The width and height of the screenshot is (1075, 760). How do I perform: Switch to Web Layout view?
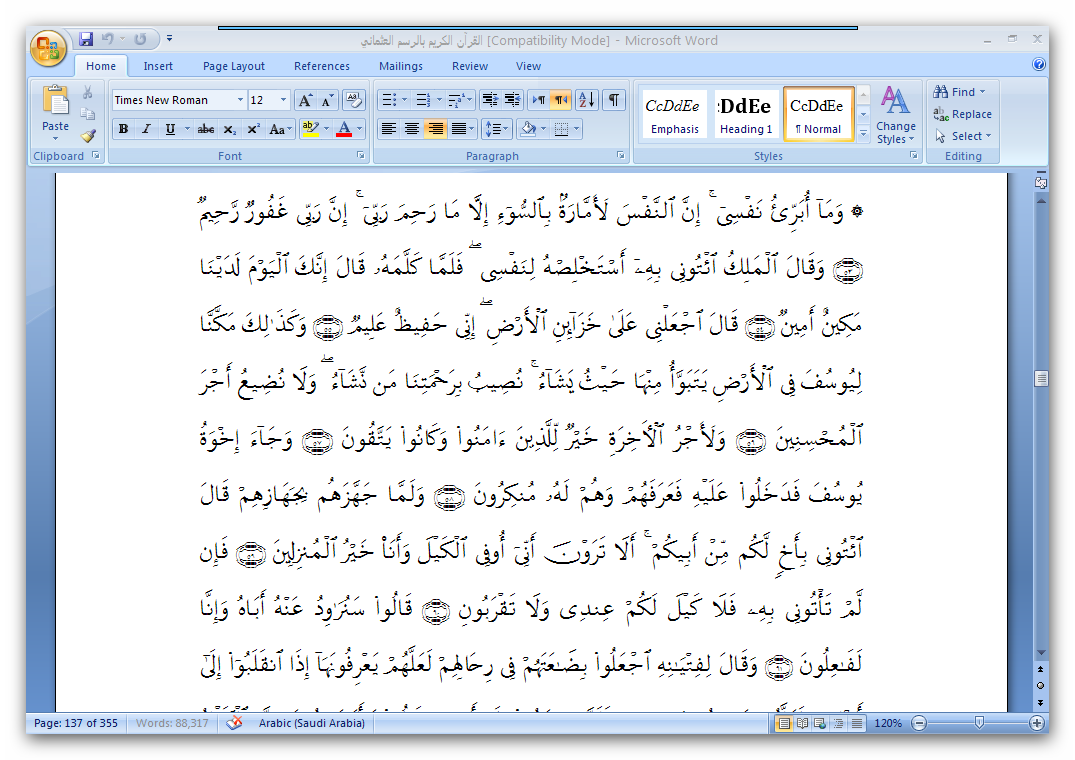coord(819,723)
